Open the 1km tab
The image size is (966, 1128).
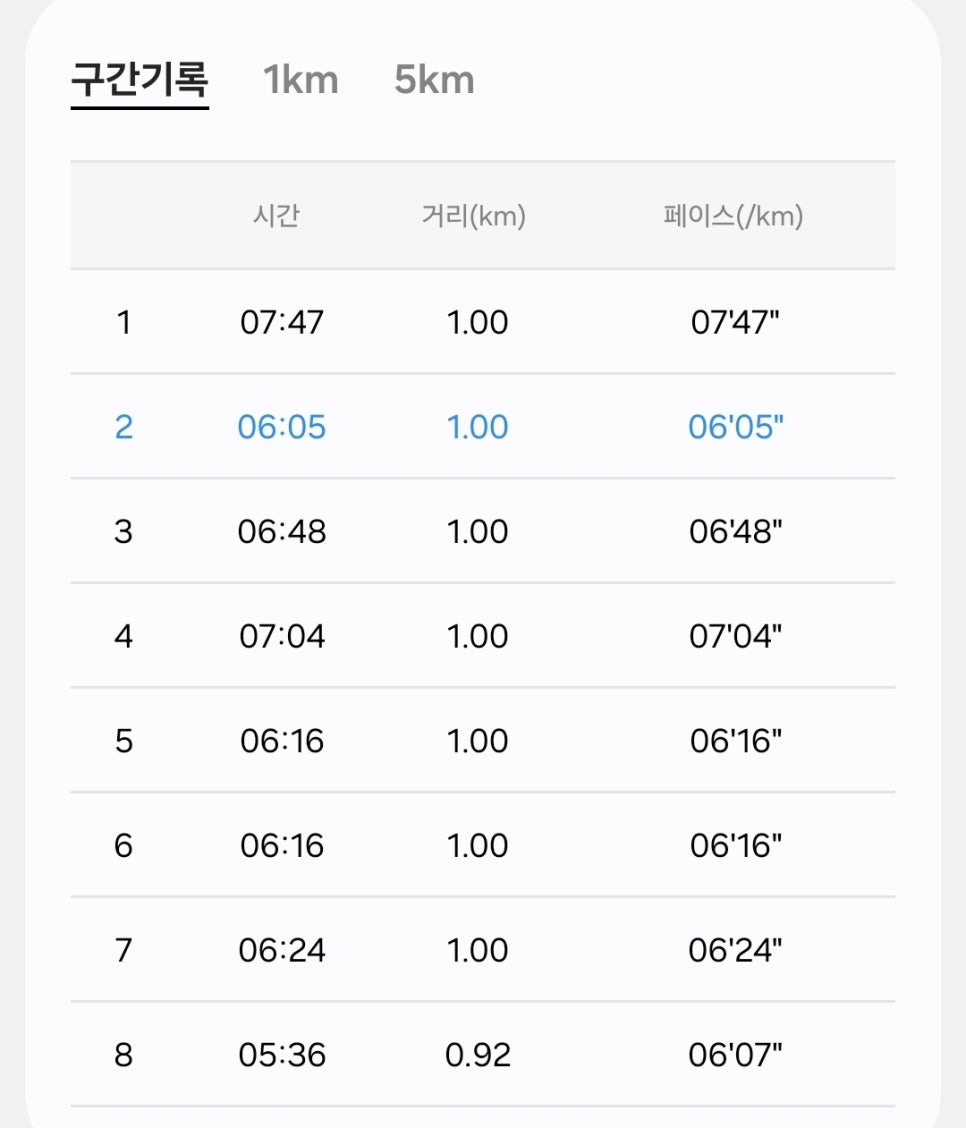[x=301, y=80]
